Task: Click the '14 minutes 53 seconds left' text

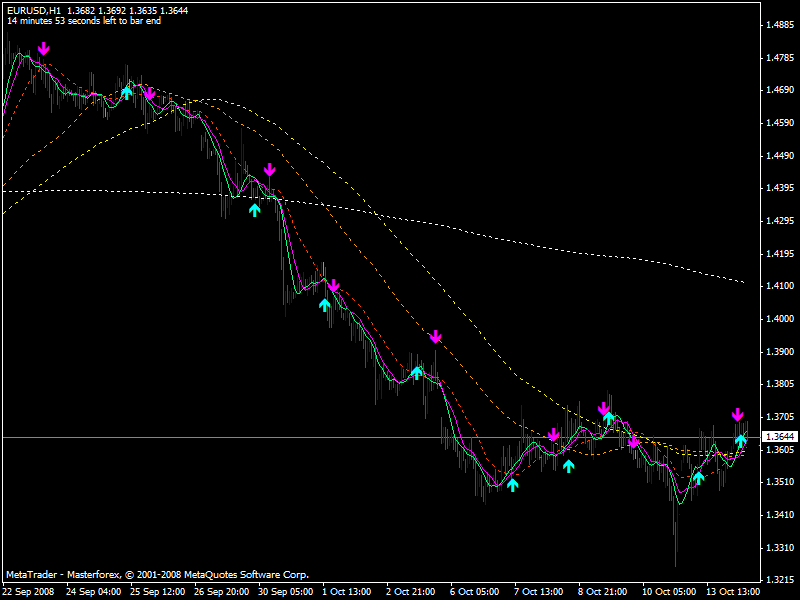Action: pyautogui.click(x=84, y=21)
